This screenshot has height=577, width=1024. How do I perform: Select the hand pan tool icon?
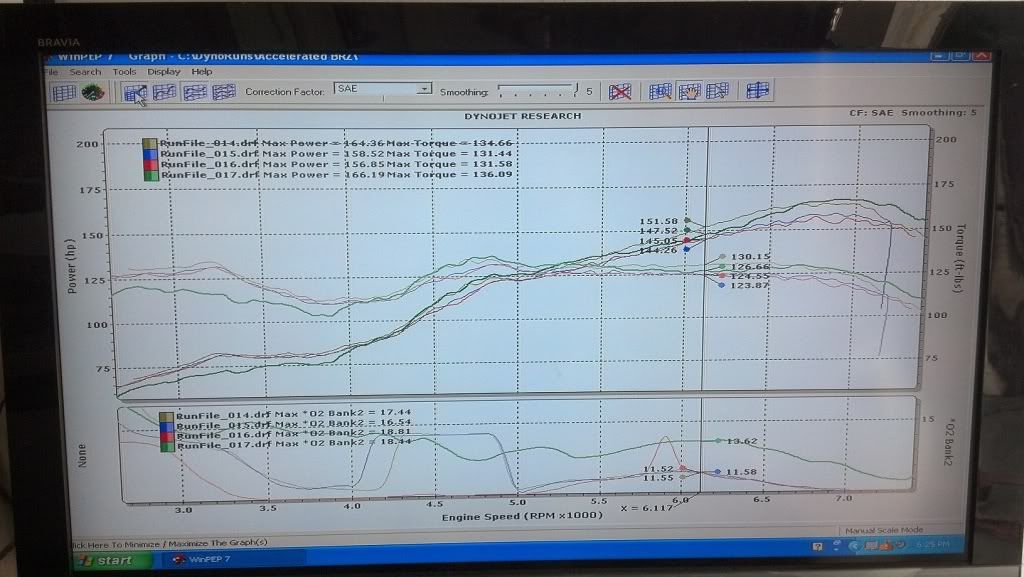(x=688, y=91)
